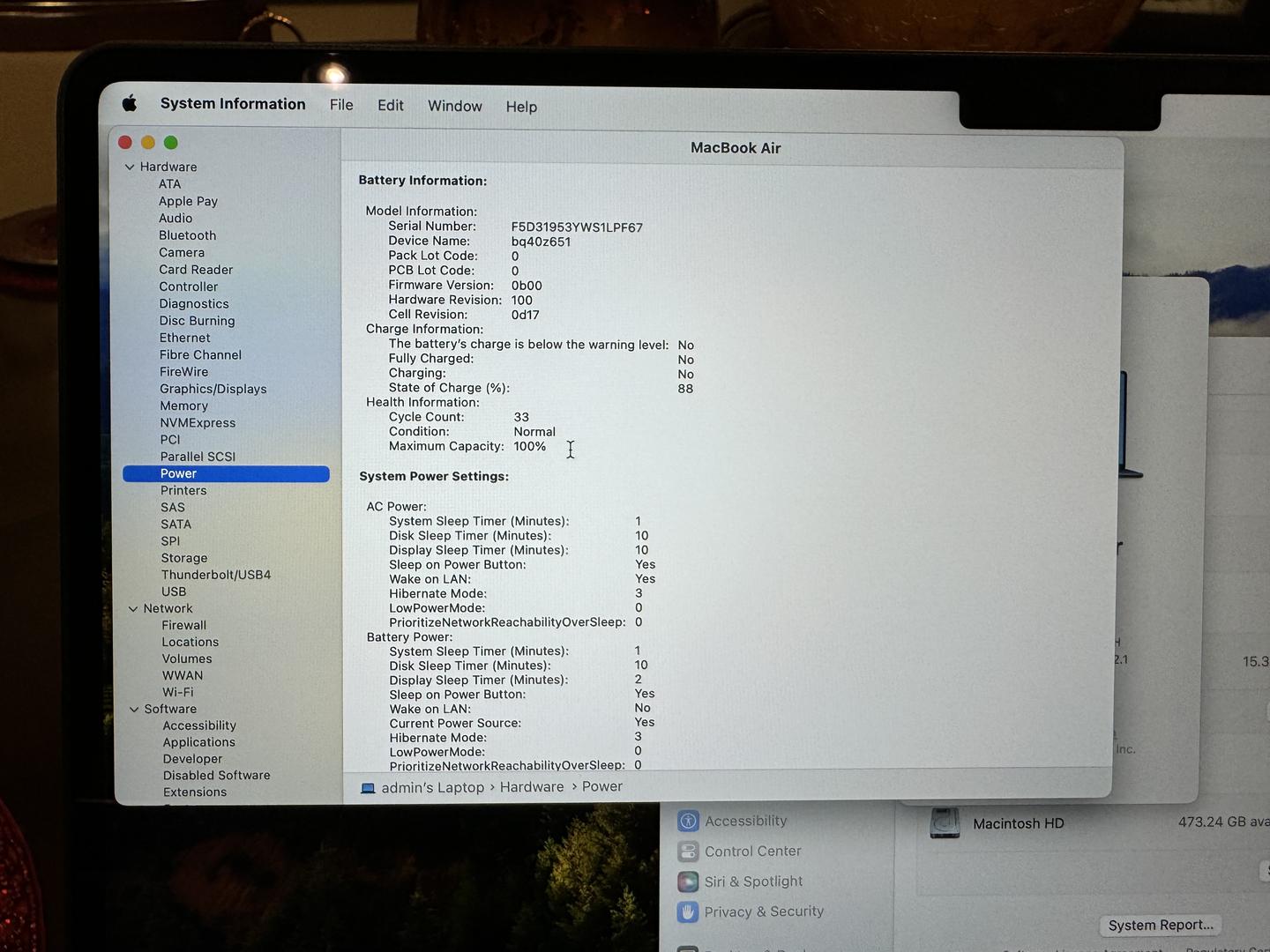This screenshot has height=952, width=1270.
Task: Click Hardware in the path bar
Action: tap(532, 787)
